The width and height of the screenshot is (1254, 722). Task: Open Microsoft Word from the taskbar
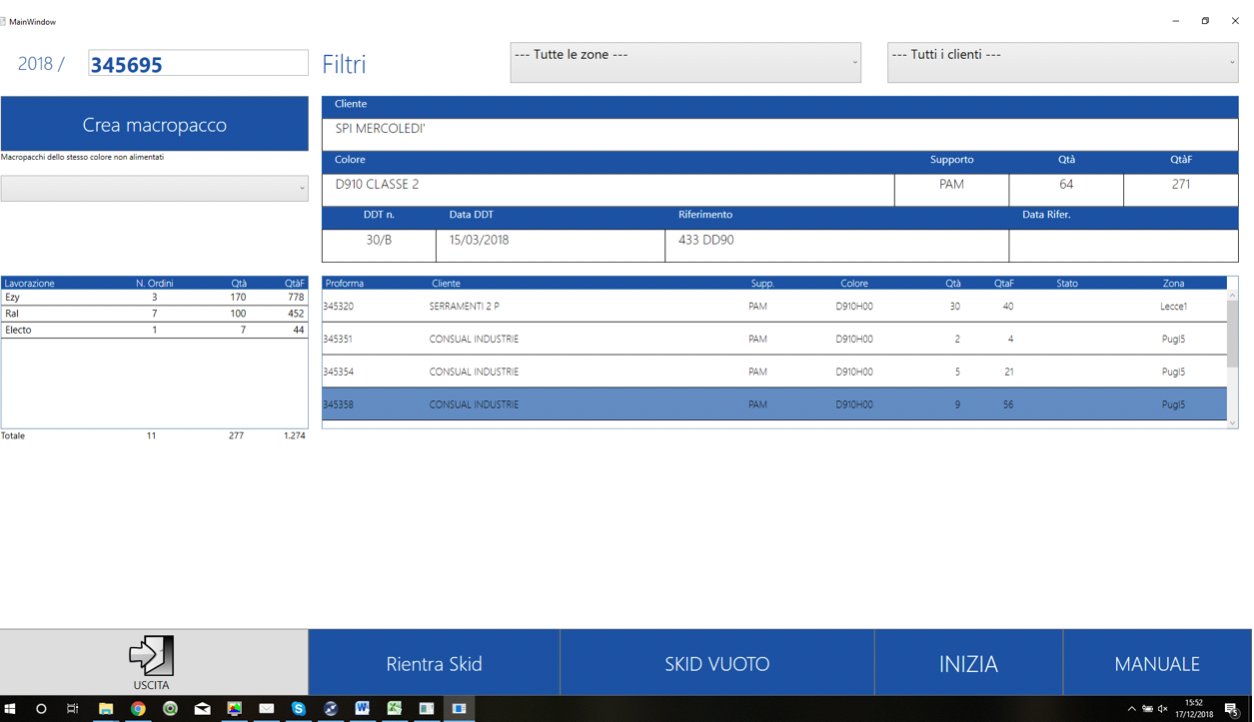coord(362,708)
